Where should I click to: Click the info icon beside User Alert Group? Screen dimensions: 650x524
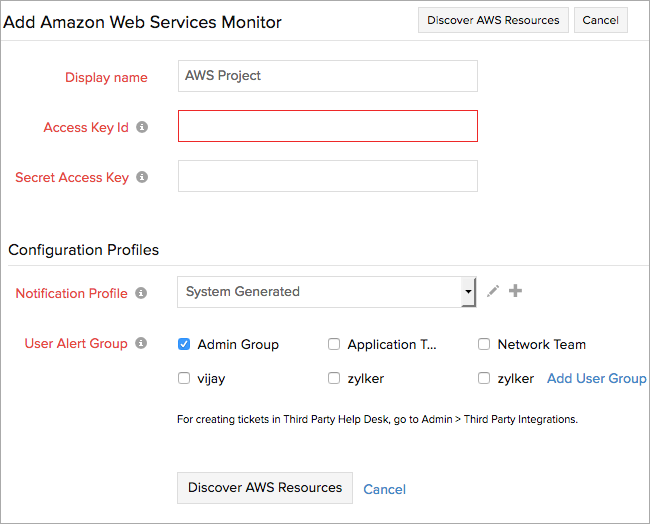tap(141, 343)
